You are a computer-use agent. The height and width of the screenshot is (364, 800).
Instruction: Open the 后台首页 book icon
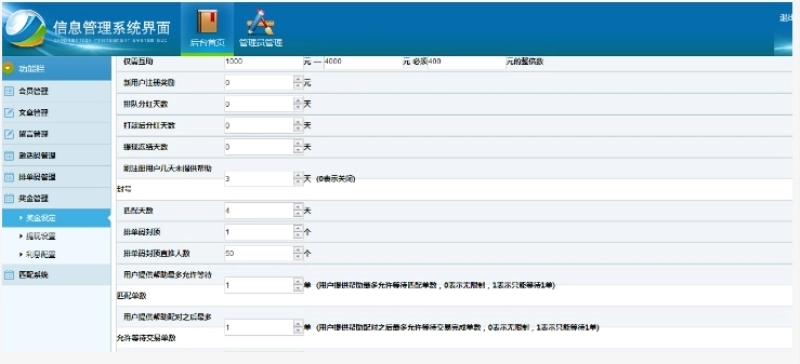point(207,21)
